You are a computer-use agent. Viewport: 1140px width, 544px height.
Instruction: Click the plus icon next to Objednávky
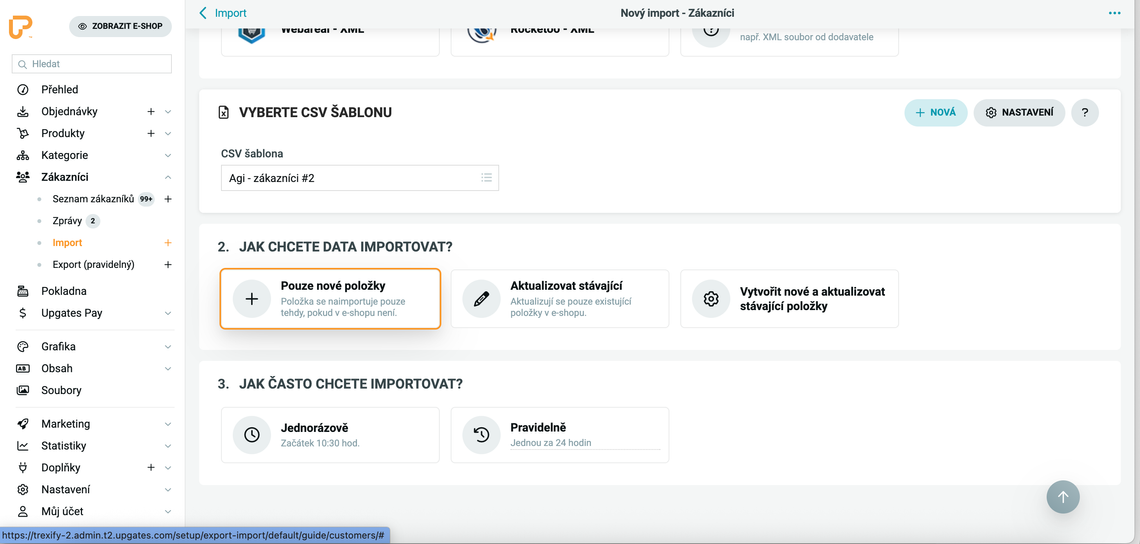[x=151, y=112]
